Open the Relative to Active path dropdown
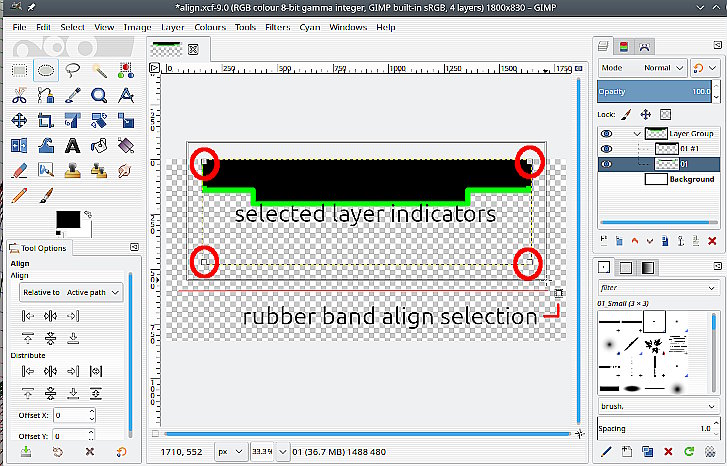 point(71,293)
